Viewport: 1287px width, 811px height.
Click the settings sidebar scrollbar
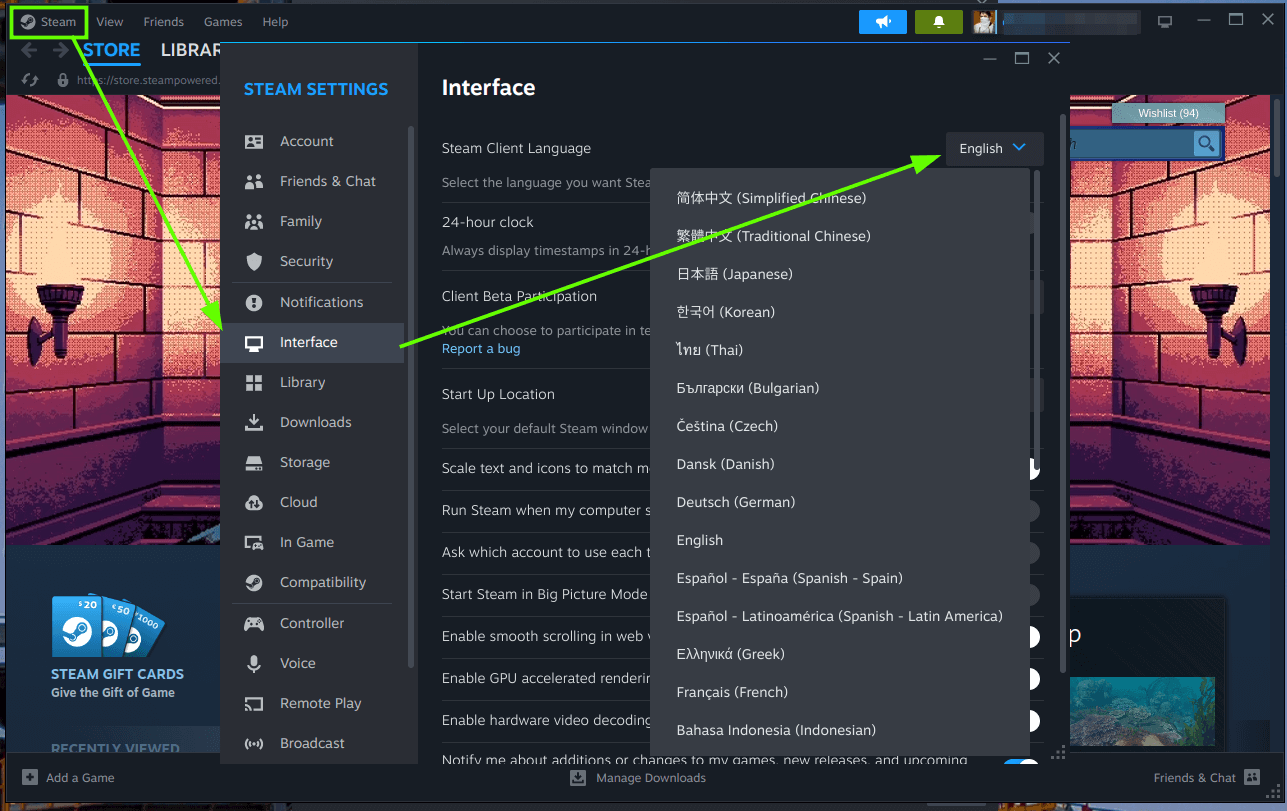pyautogui.click(x=410, y=396)
